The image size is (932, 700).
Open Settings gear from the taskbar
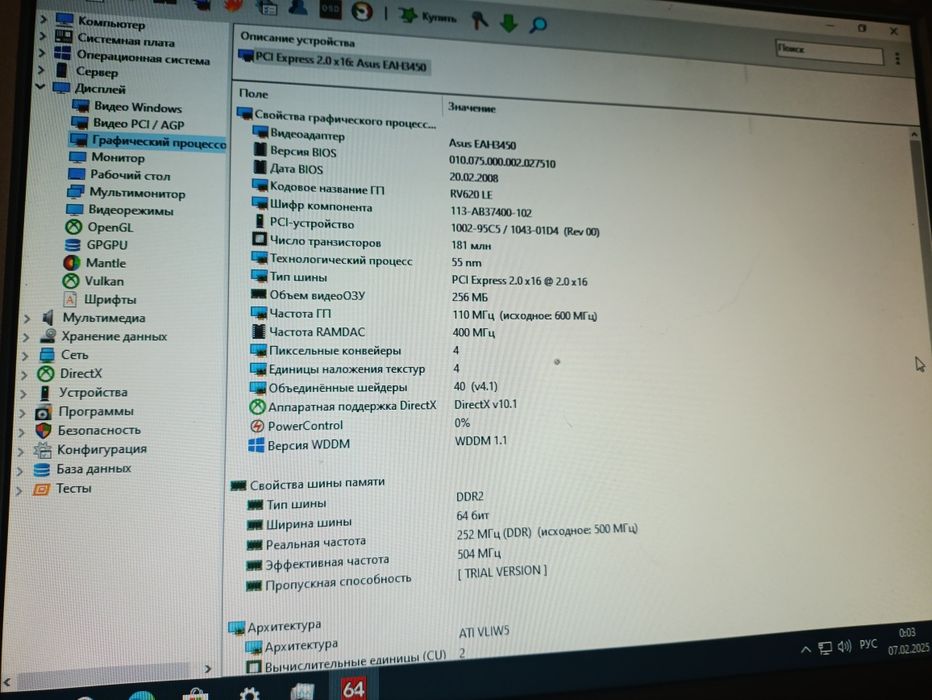click(250, 693)
